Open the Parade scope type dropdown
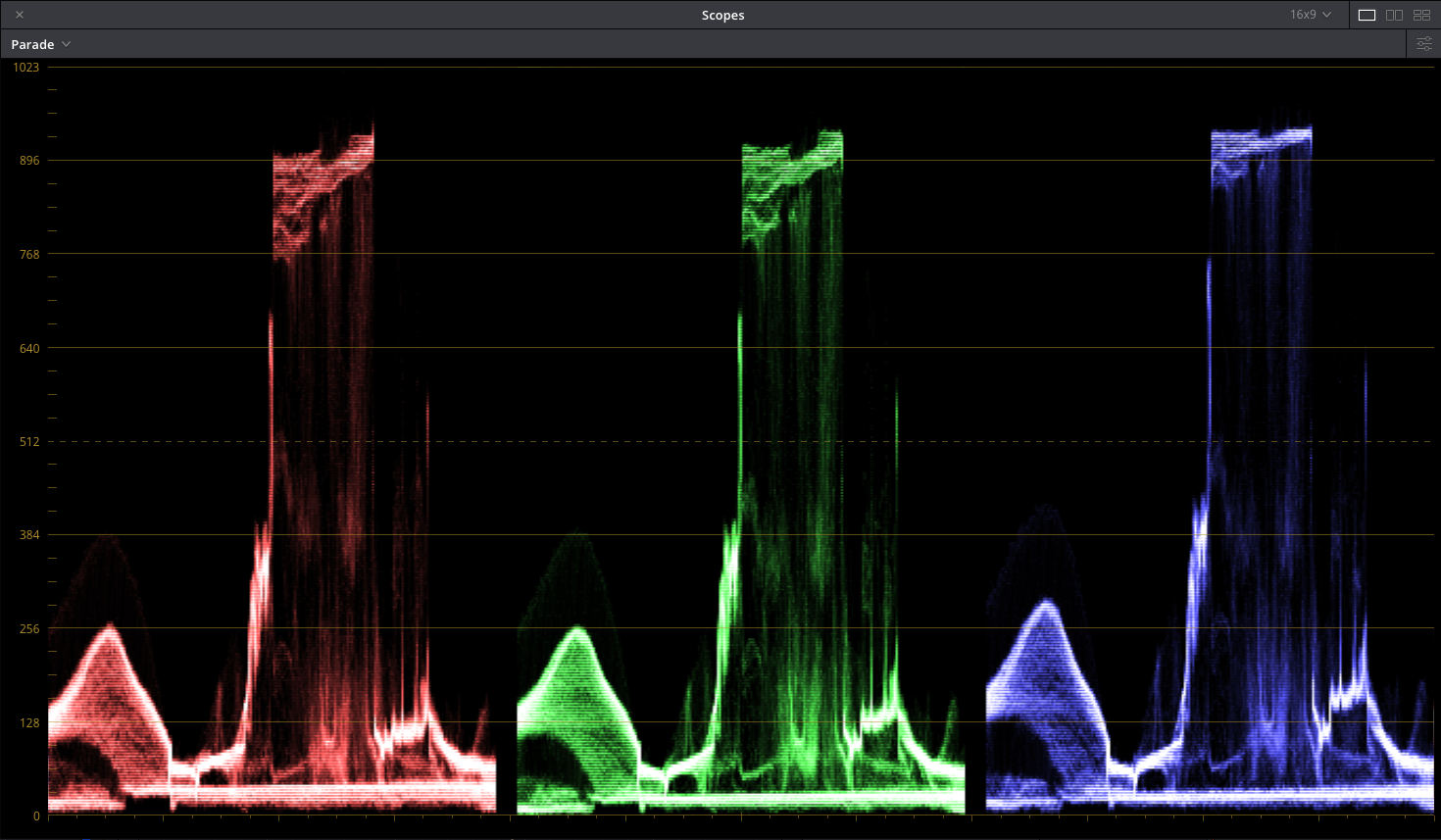The image size is (1441, 840). click(40, 44)
